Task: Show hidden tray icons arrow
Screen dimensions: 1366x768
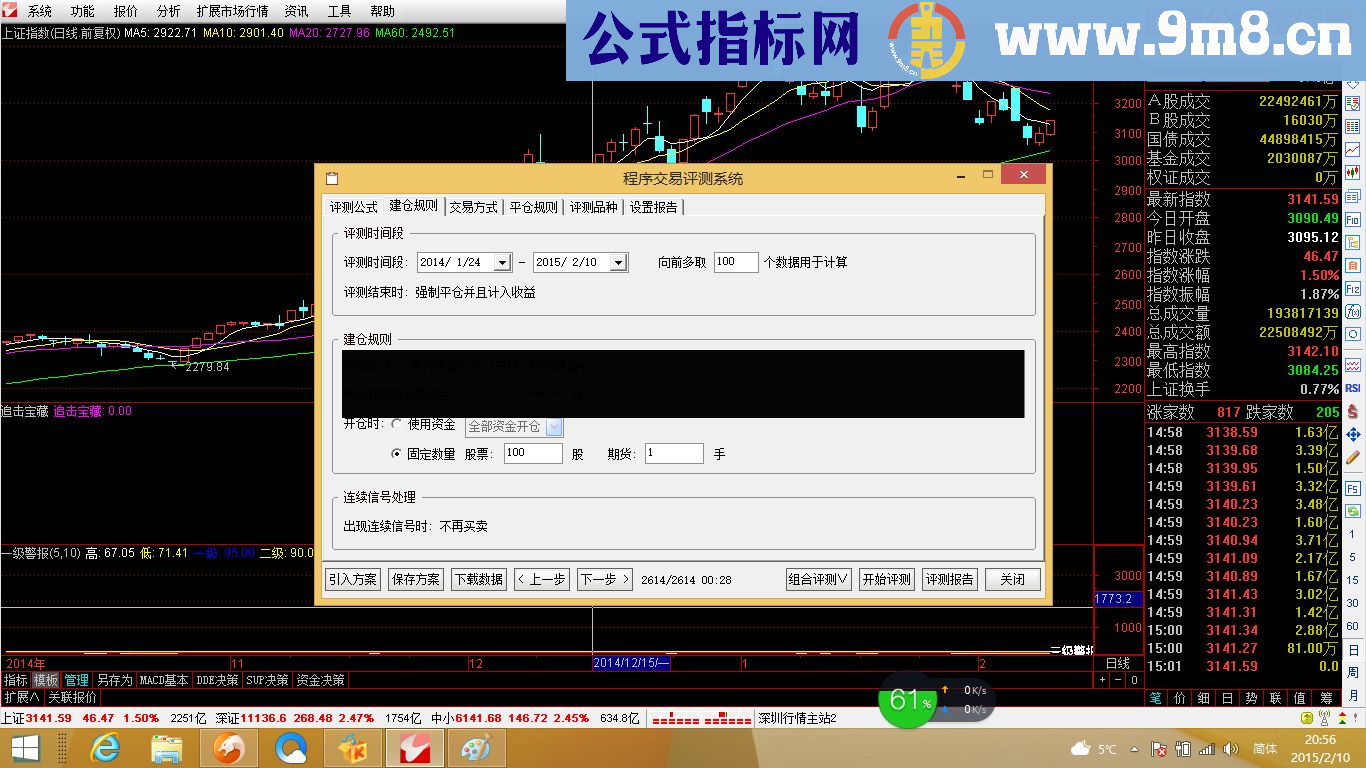Action: click(1134, 749)
